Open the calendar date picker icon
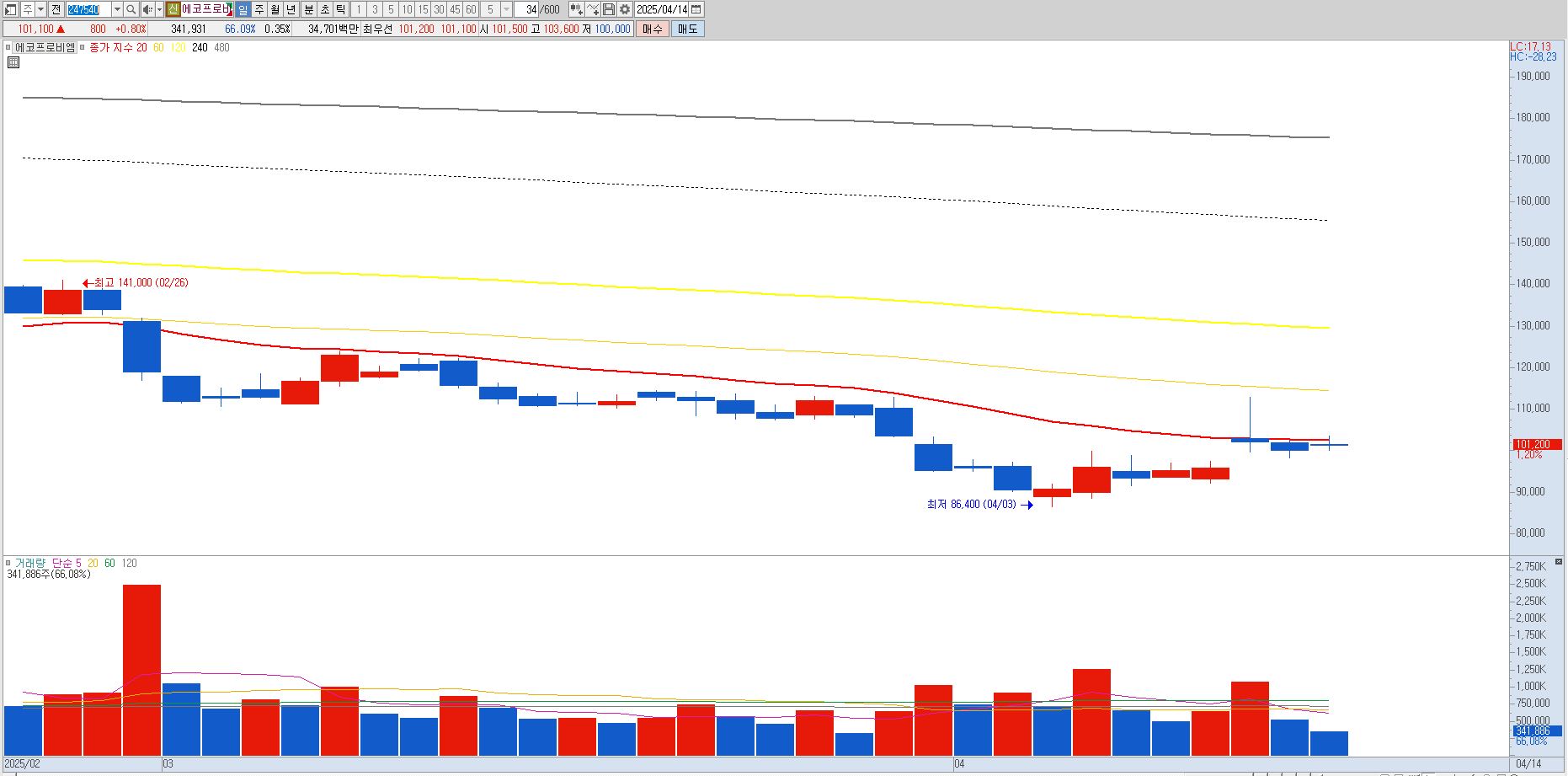This screenshot has height=776, width=1568. tap(696, 9)
